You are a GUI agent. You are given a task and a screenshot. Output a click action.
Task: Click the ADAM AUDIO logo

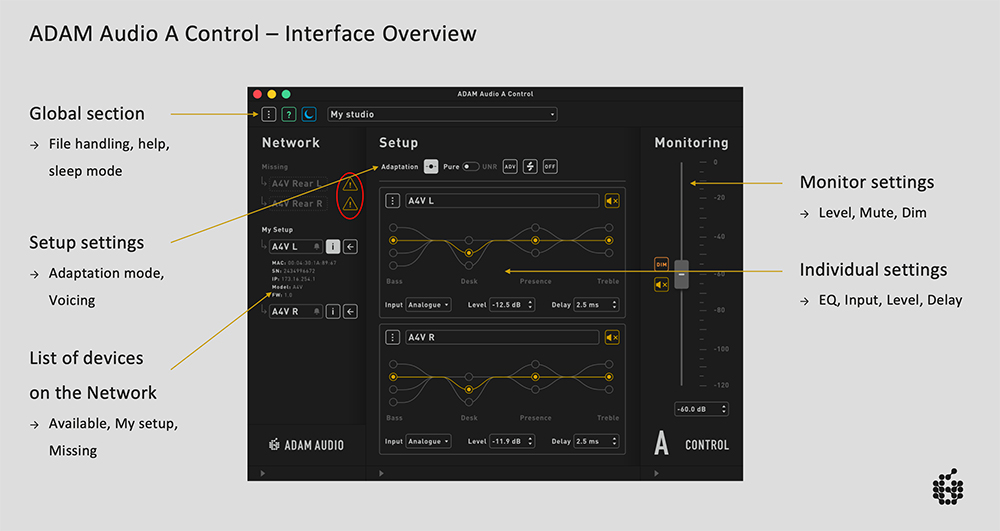pos(306,445)
